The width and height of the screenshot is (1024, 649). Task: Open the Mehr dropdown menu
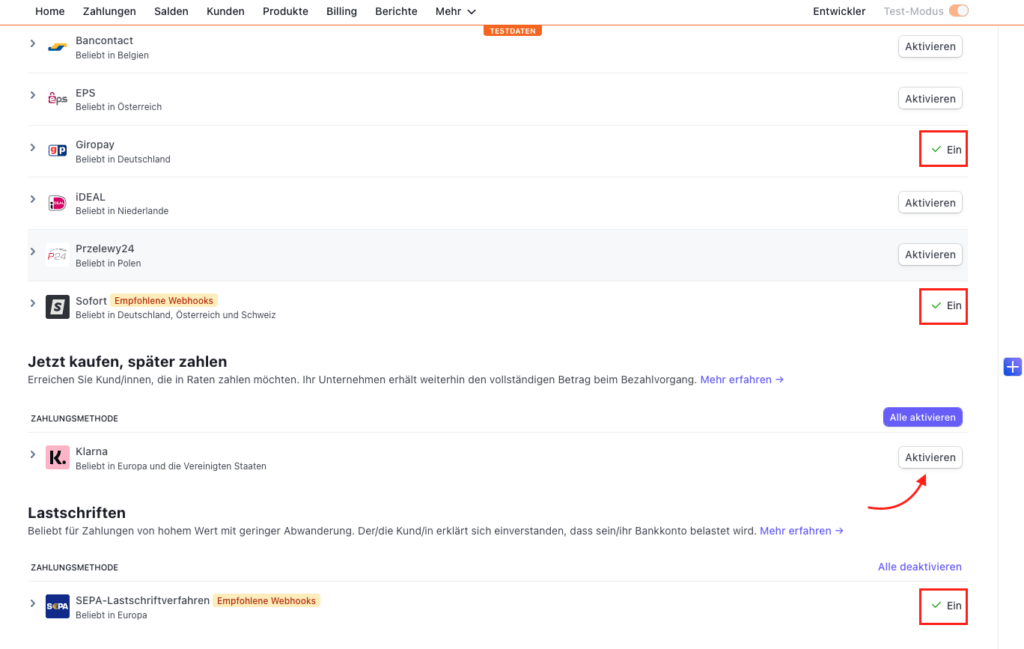pyautogui.click(x=455, y=11)
